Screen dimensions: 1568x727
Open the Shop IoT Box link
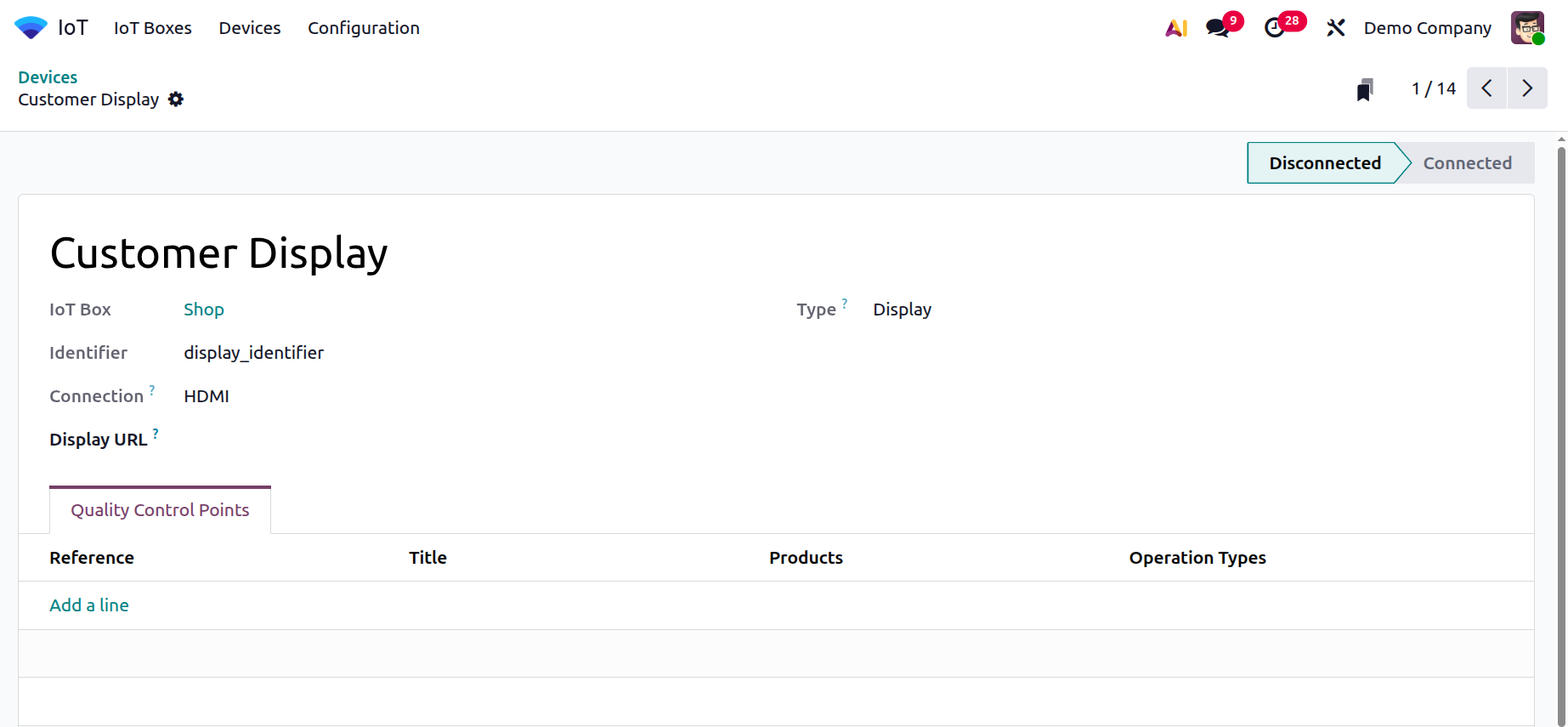click(x=204, y=310)
